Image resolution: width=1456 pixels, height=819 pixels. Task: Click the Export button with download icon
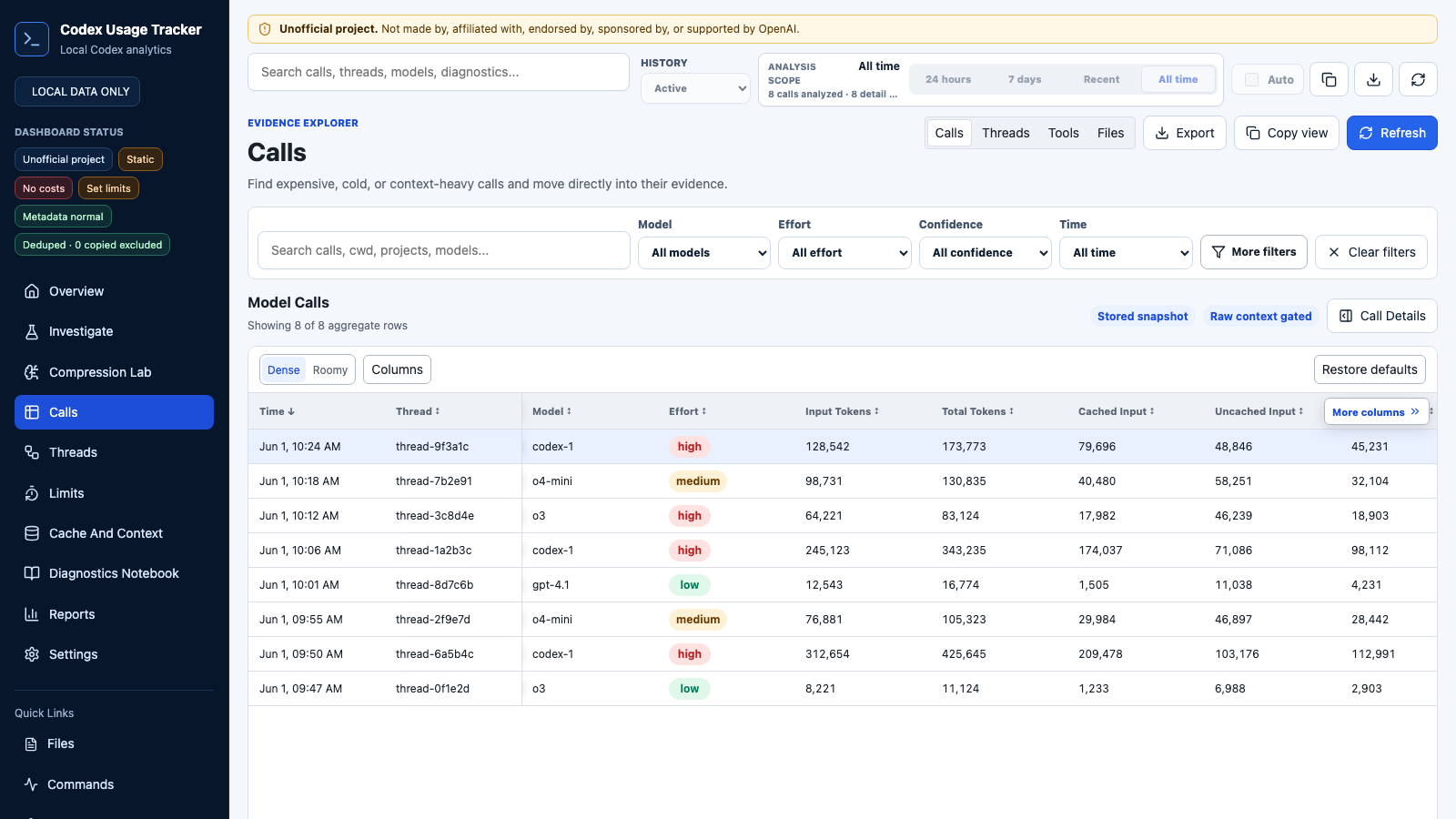click(1185, 133)
